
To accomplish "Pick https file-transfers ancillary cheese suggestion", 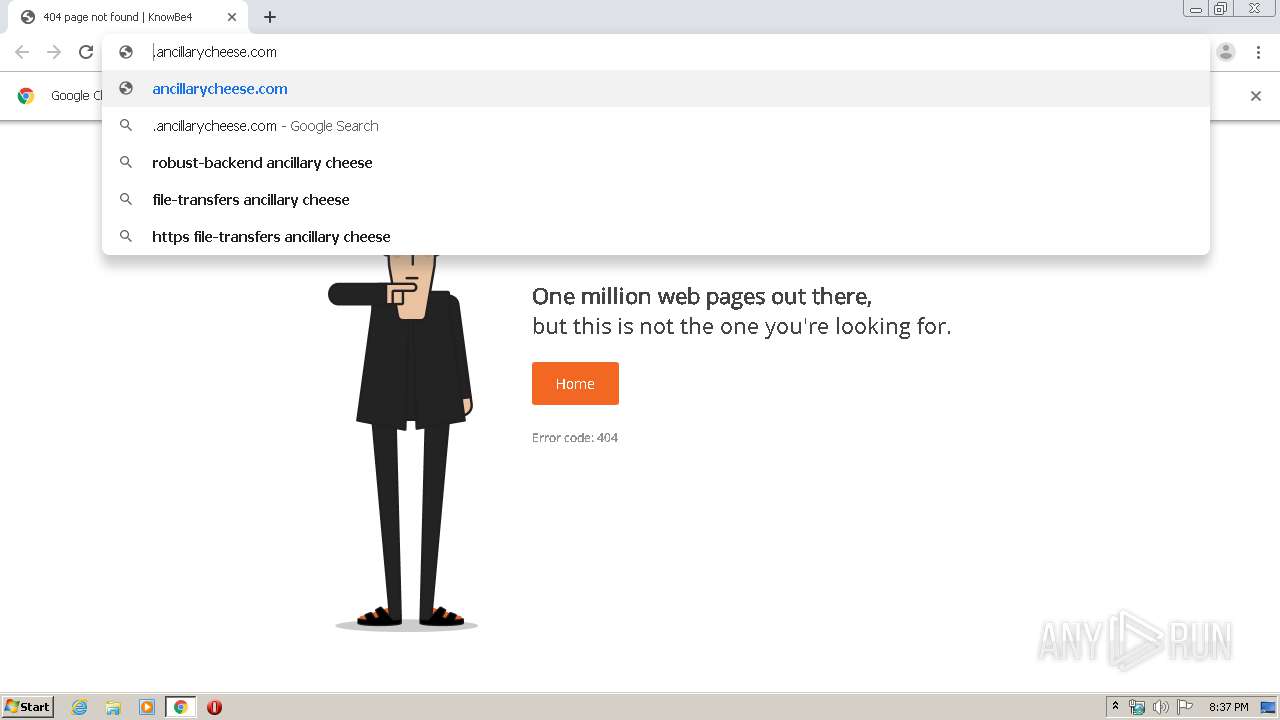I will coord(655,237).
